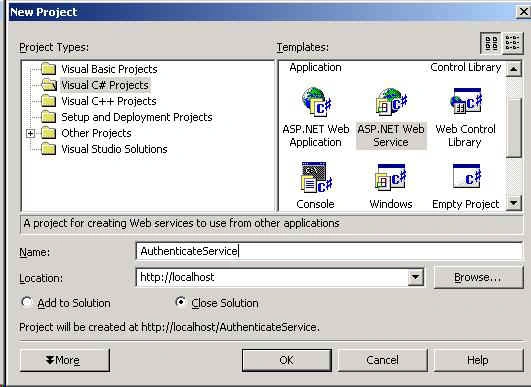This screenshot has width=531, height=387.
Task: Click the Visual C++ Projects folder icon
Action: click(49, 101)
